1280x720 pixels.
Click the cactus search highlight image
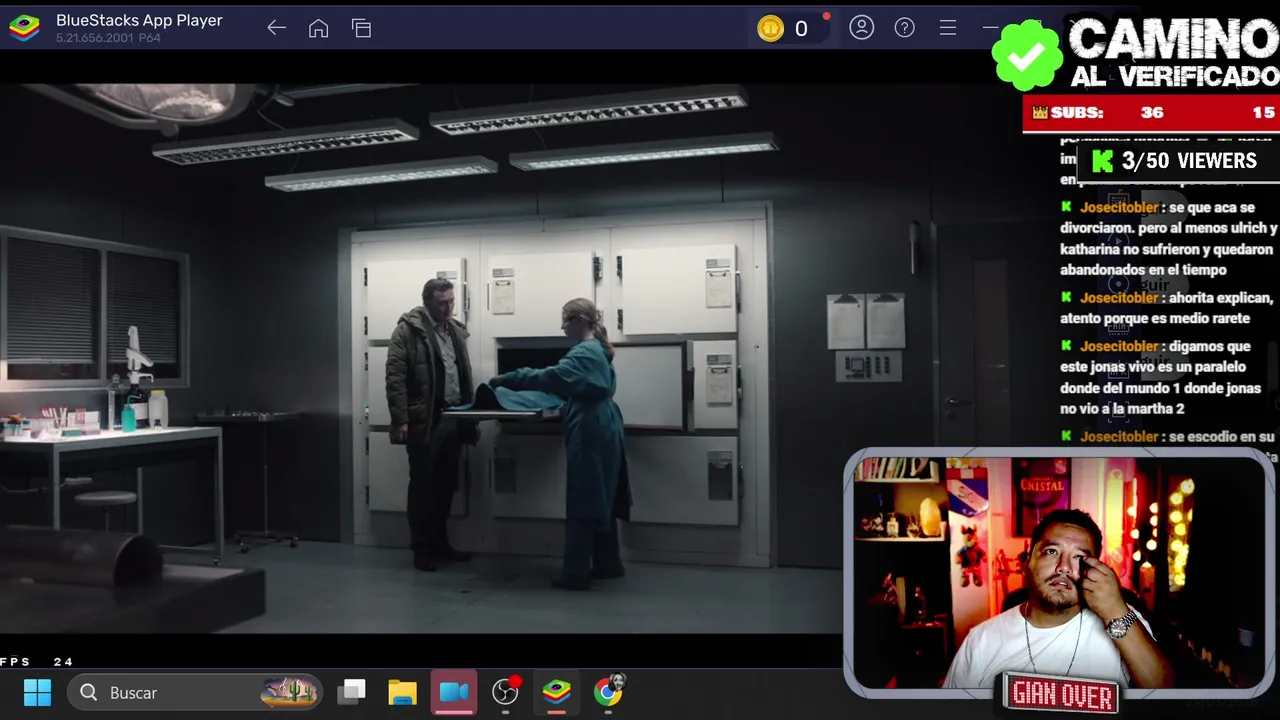pos(289,691)
